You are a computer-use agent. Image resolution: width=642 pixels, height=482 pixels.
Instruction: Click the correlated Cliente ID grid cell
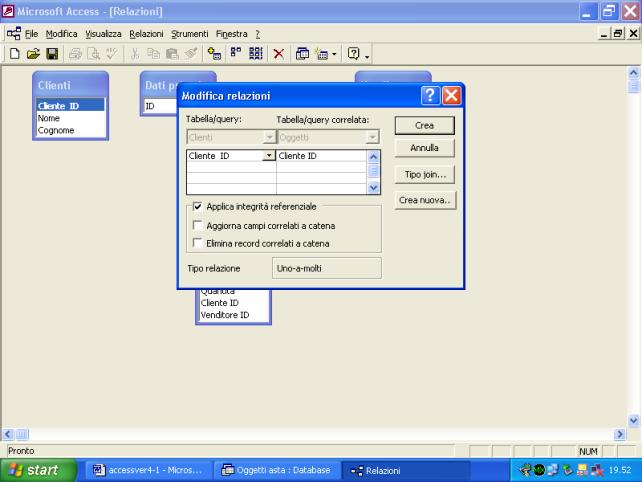(x=321, y=156)
